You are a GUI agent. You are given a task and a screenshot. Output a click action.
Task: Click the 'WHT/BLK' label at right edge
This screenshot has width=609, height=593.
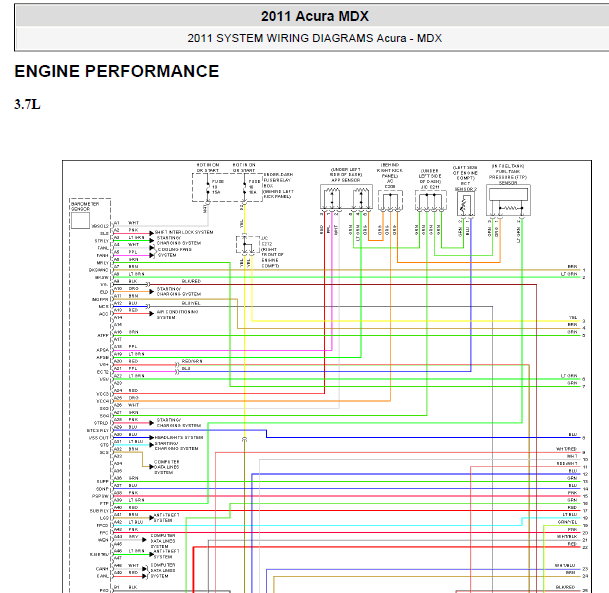point(567,536)
